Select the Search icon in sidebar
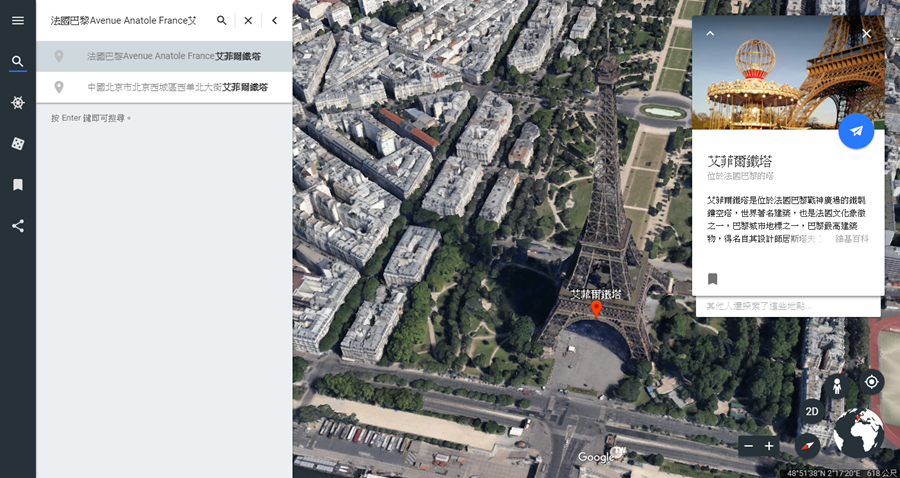This screenshot has width=900, height=478. 18,61
